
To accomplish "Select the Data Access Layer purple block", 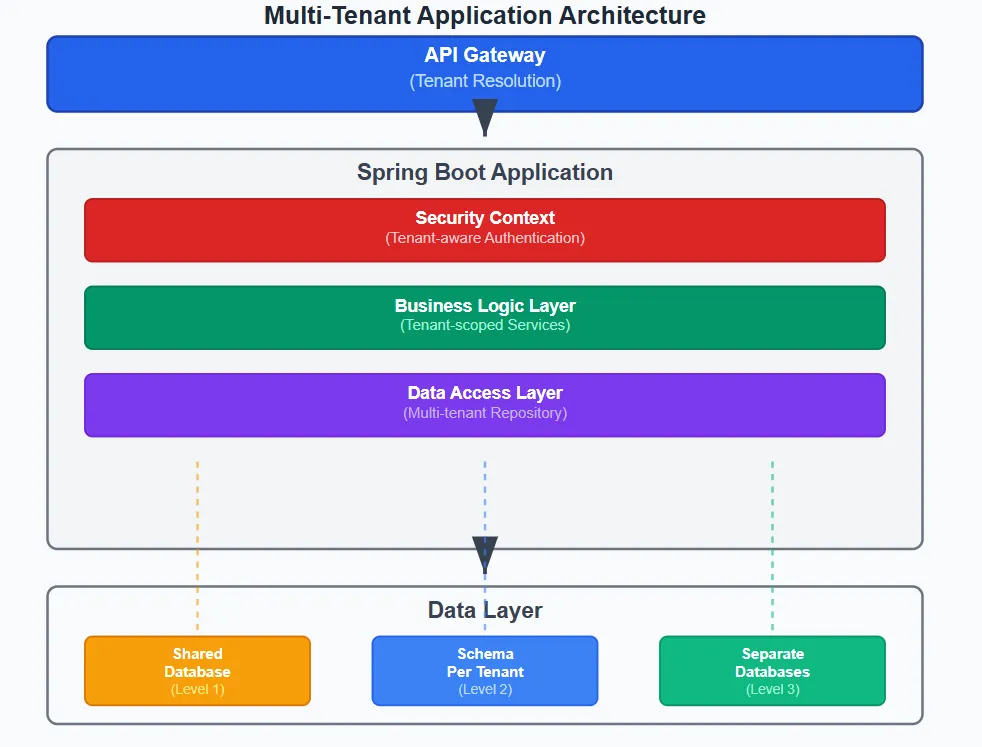I will click(484, 404).
